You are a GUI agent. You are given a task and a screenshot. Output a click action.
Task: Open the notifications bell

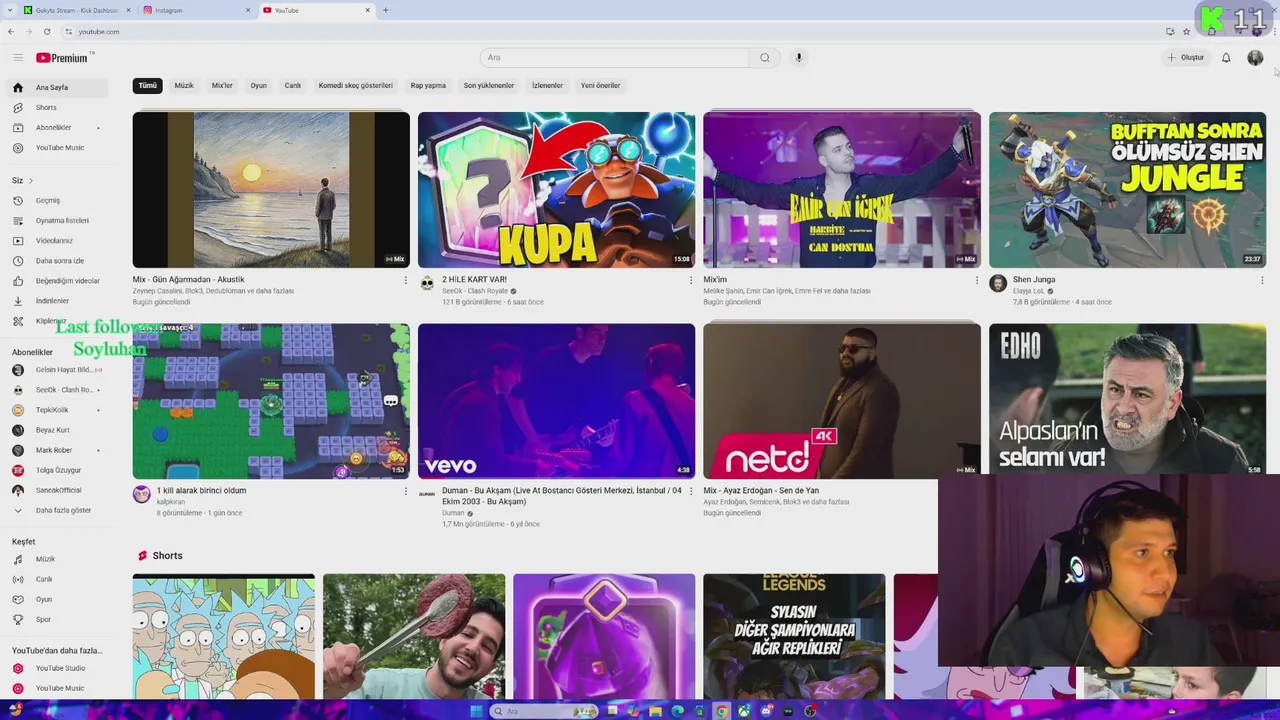[x=1226, y=58]
